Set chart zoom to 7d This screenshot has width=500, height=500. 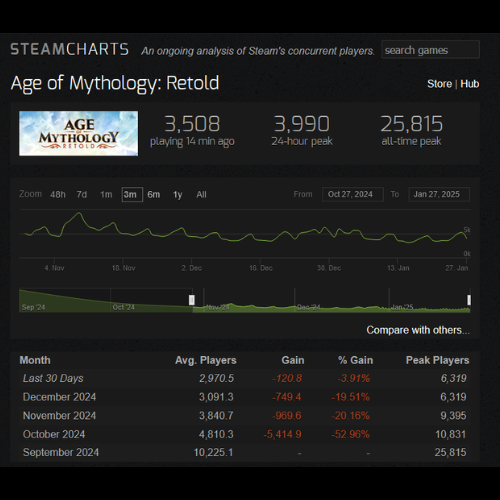coord(82,195)
